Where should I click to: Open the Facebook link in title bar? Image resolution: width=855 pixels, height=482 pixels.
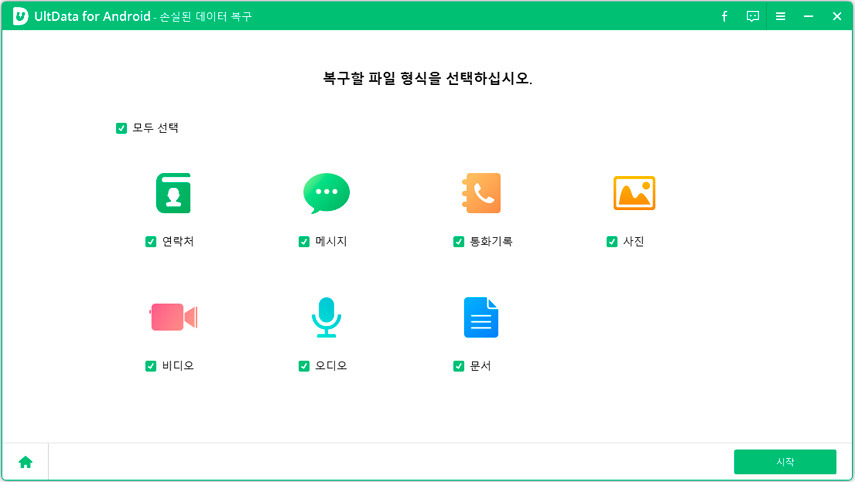tap(724, 16)
